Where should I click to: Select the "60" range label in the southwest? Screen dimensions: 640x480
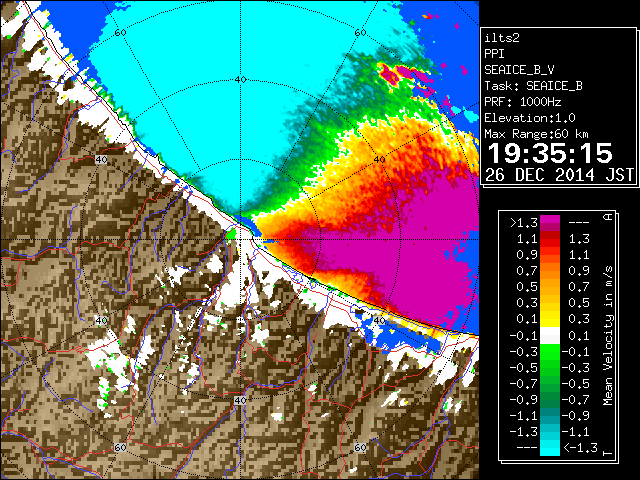click(120, 447)
